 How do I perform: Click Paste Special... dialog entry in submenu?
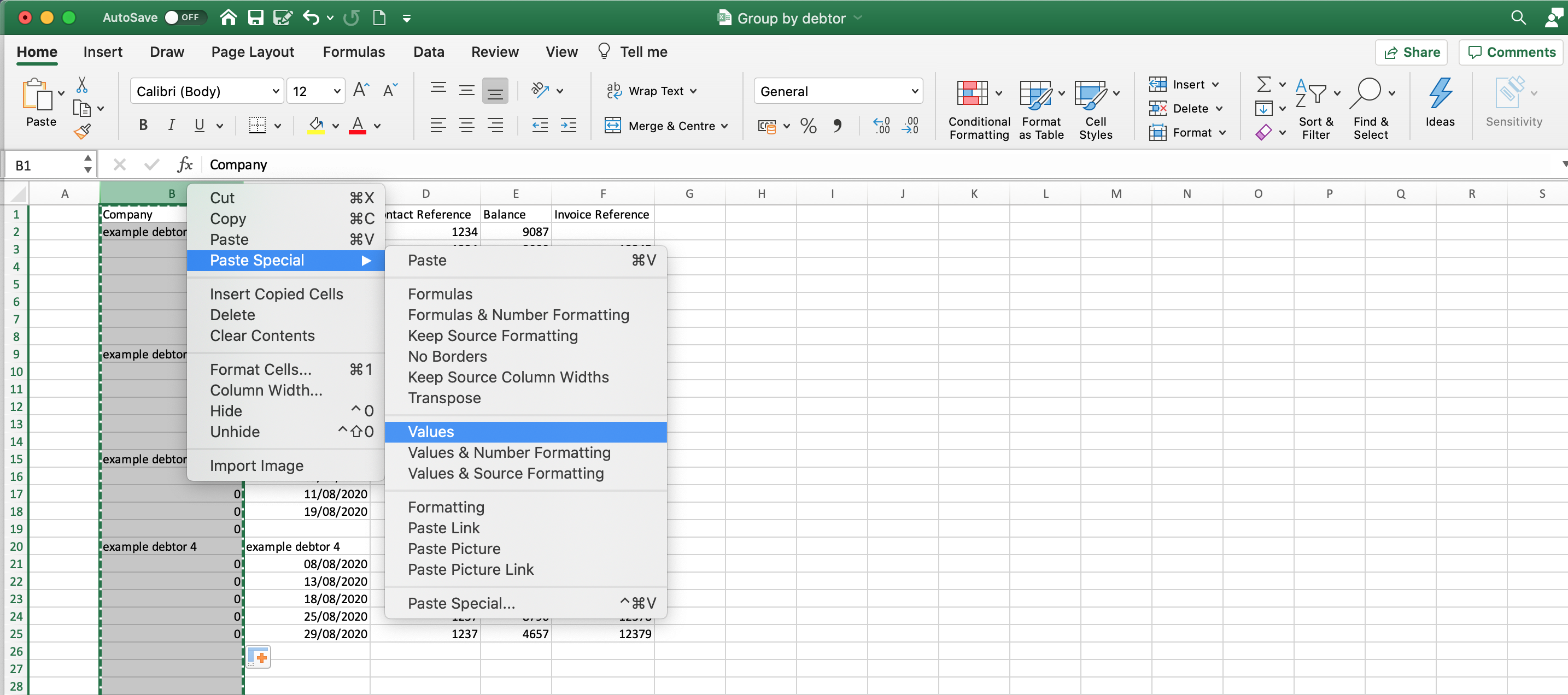coord(461,603)
